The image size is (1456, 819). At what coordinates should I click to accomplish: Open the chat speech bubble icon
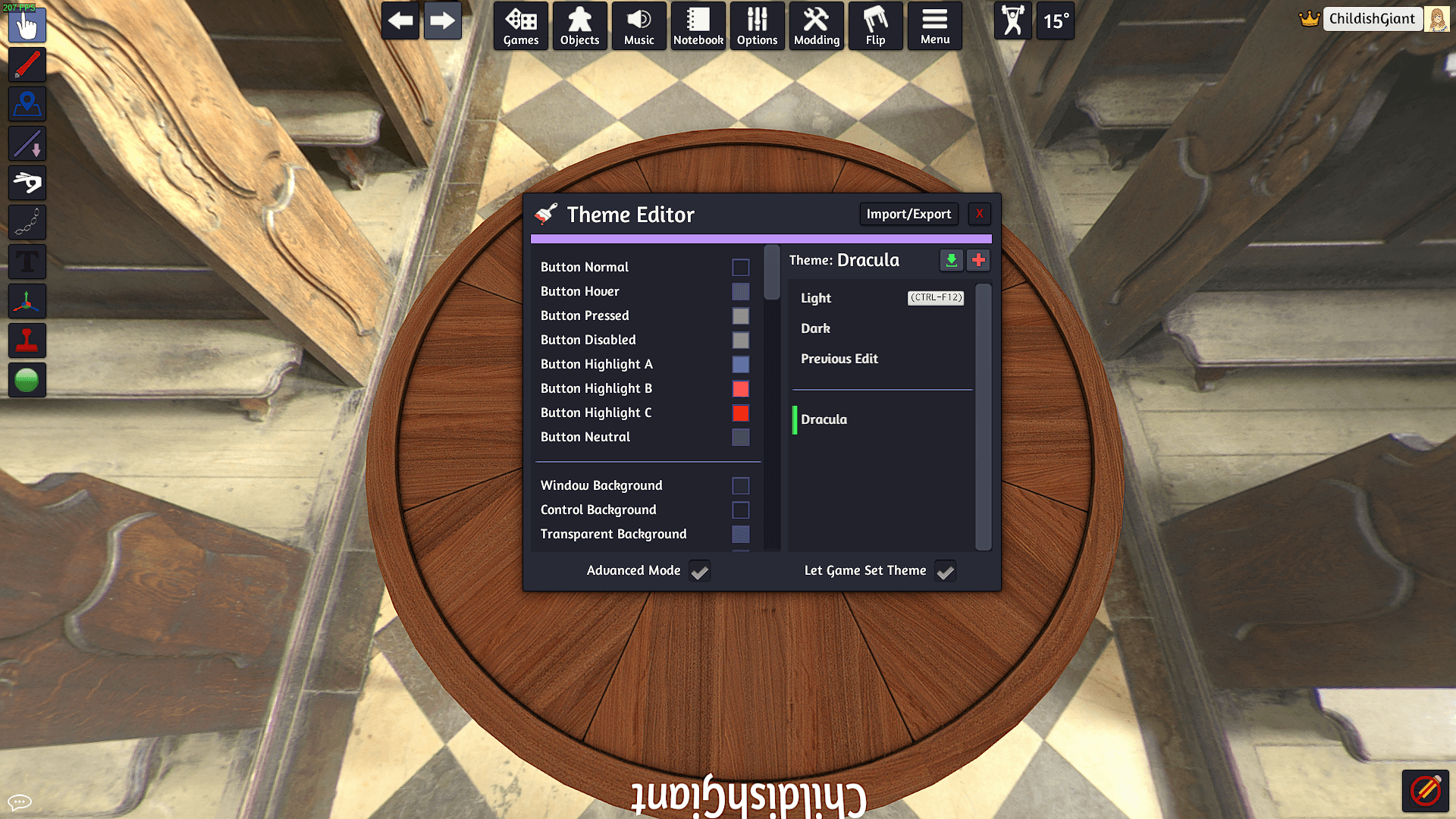20,802
